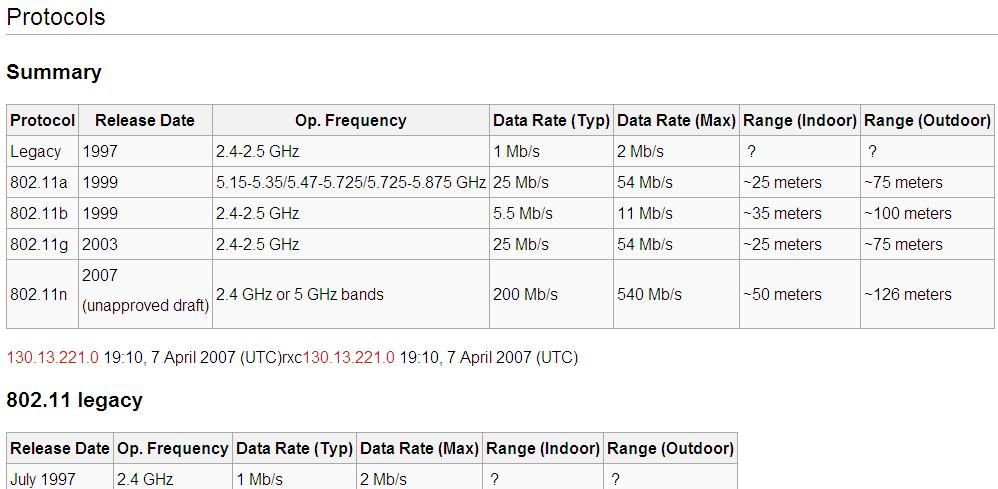Click the Release Date header in the Summary table
Viewport: 998px width, 489px height.
pyautogui.click(x=145, y=120)
